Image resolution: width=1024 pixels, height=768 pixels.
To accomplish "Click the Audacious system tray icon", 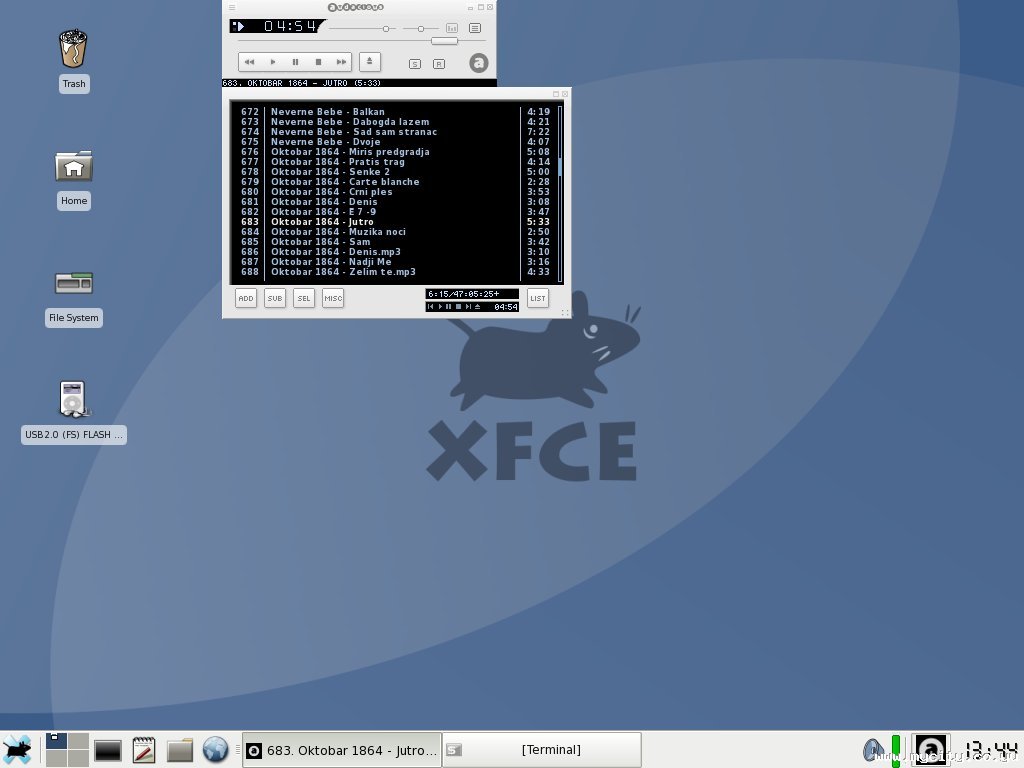I will (x=931, y=750).
